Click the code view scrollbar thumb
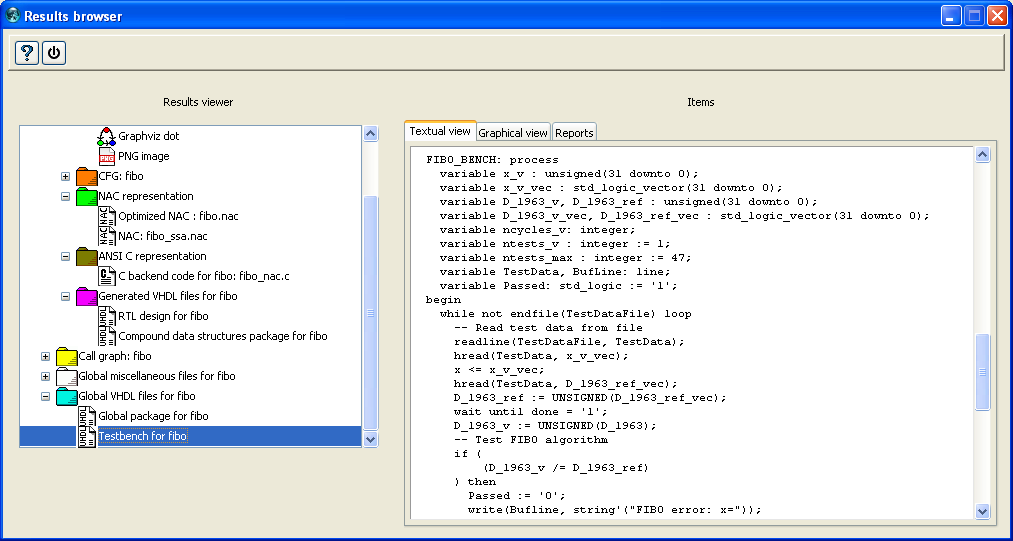Screen dimensions: 1013x541 tap(983, 372)
